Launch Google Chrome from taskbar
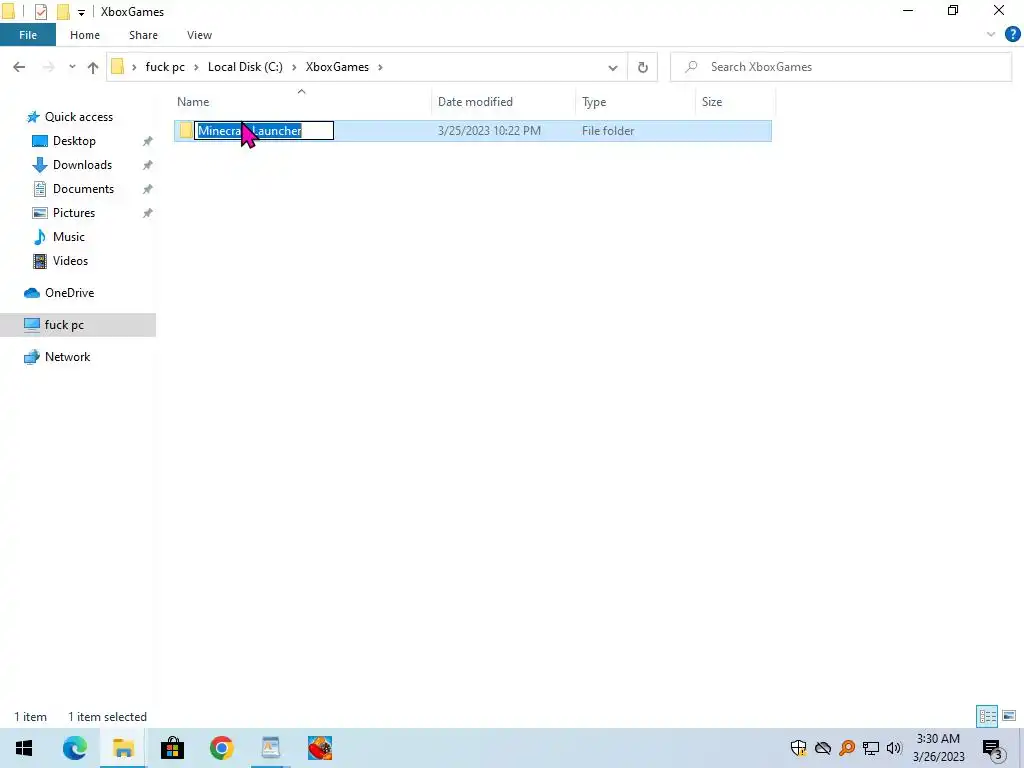The height and width of the screenshot is (768, 1024). [x=221, y=748]
